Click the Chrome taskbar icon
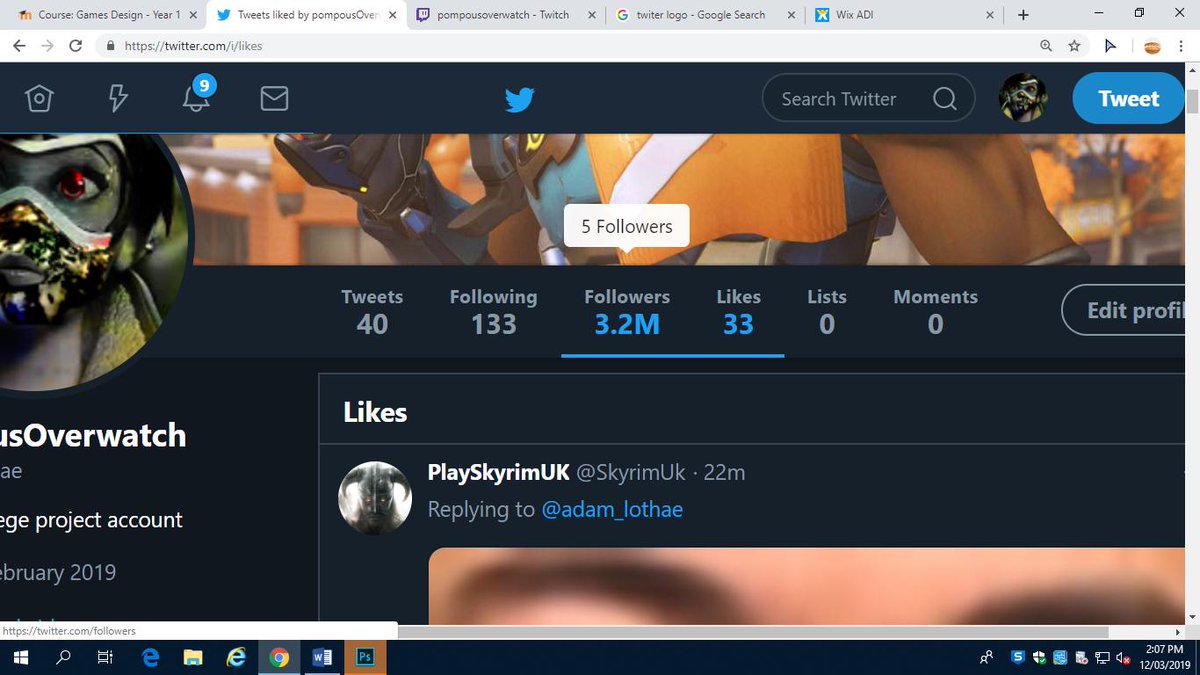This screenshot has width=1200, height=675. click(279, 657)
